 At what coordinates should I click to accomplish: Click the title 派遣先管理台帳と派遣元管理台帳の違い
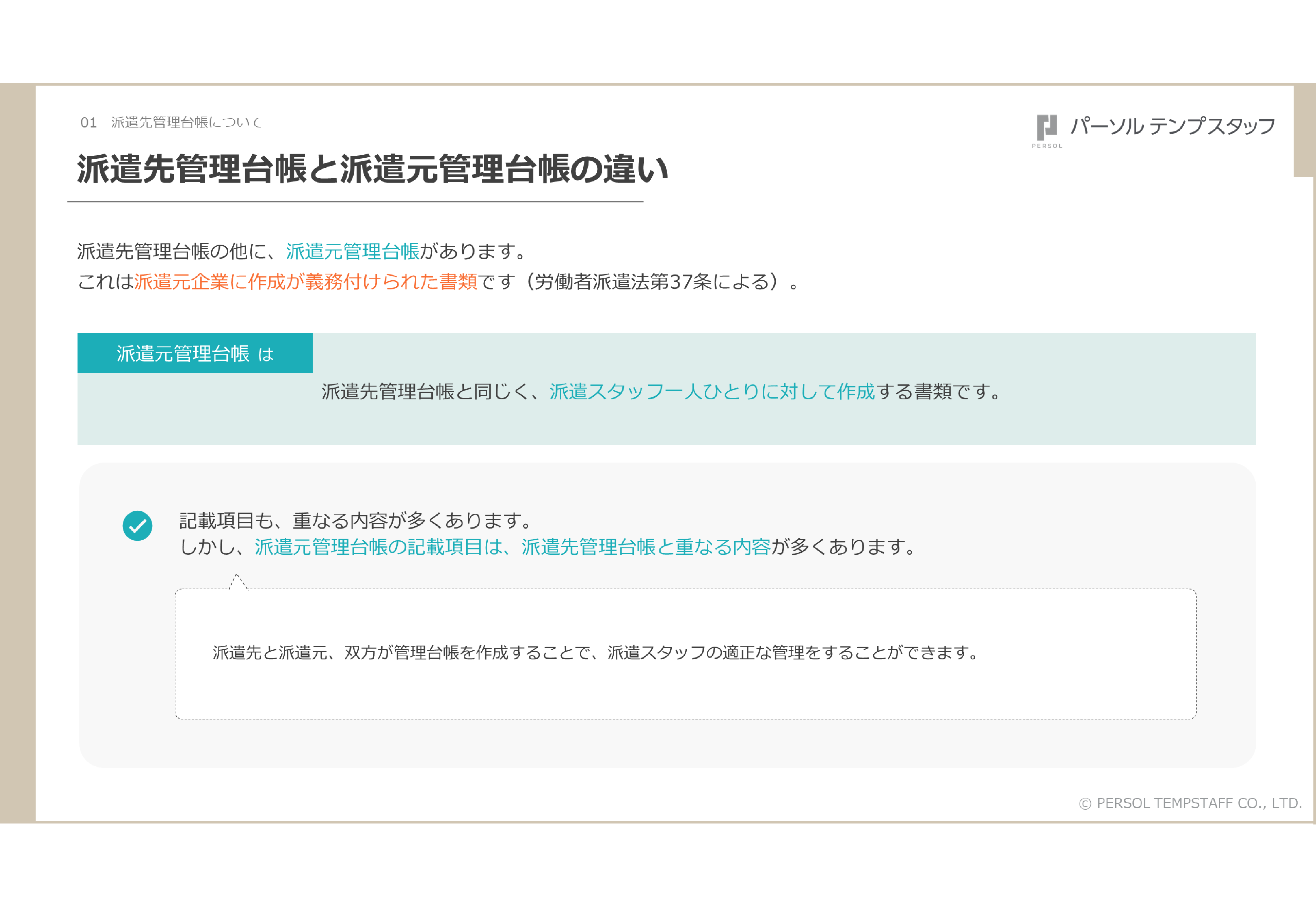click(x=373, y=169)
